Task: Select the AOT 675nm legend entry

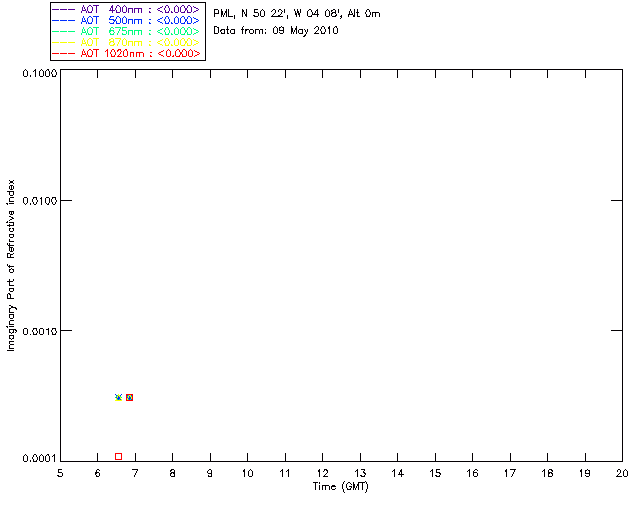Action: (x=126, y=31)
